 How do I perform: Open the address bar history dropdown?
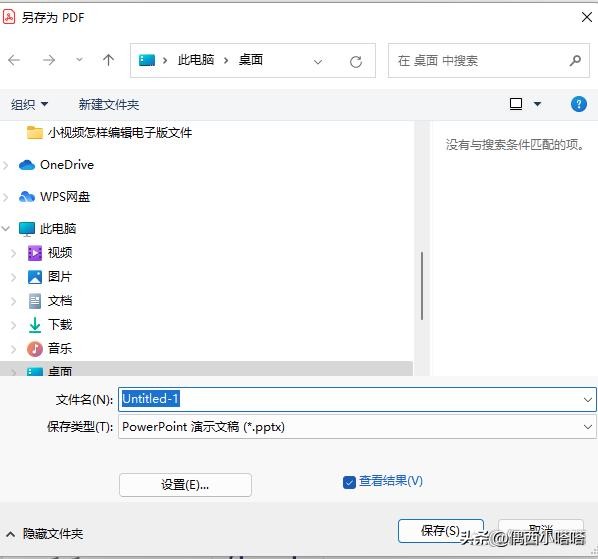318,61
